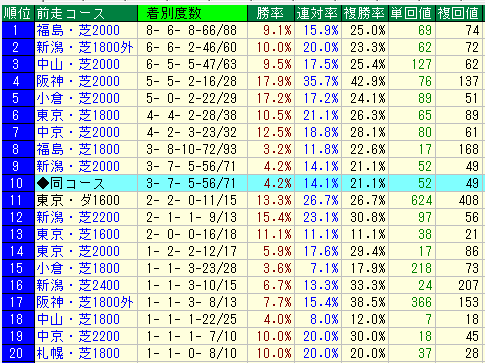Open the 中山・芝1800 course link
The height and width of the screenshot is (363, 485).
tap(78, 320)
